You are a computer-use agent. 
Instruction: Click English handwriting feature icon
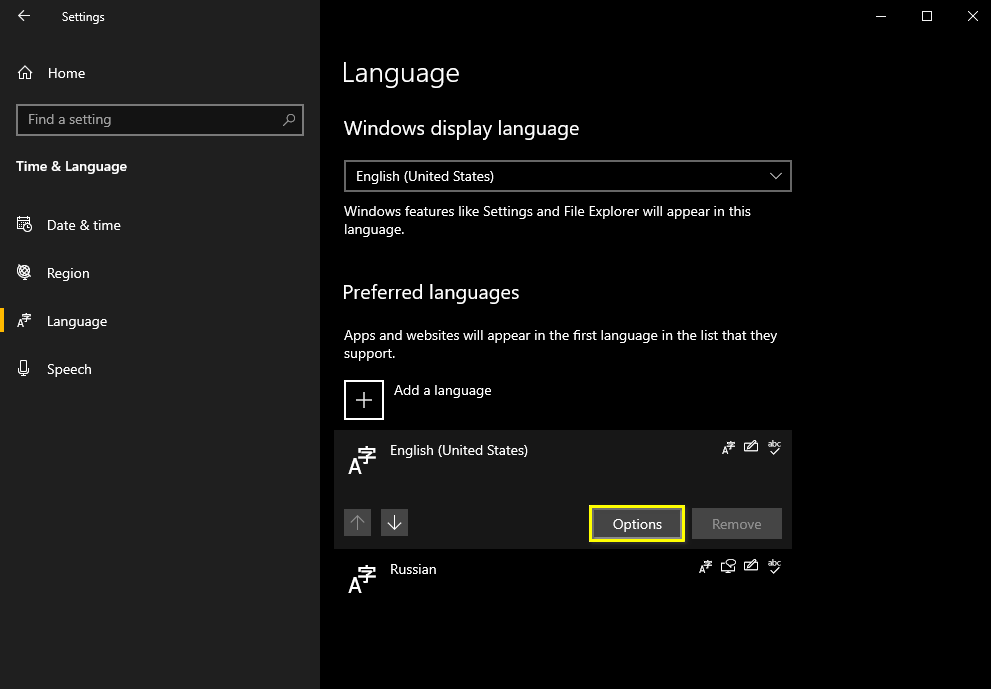pos(751,448)
